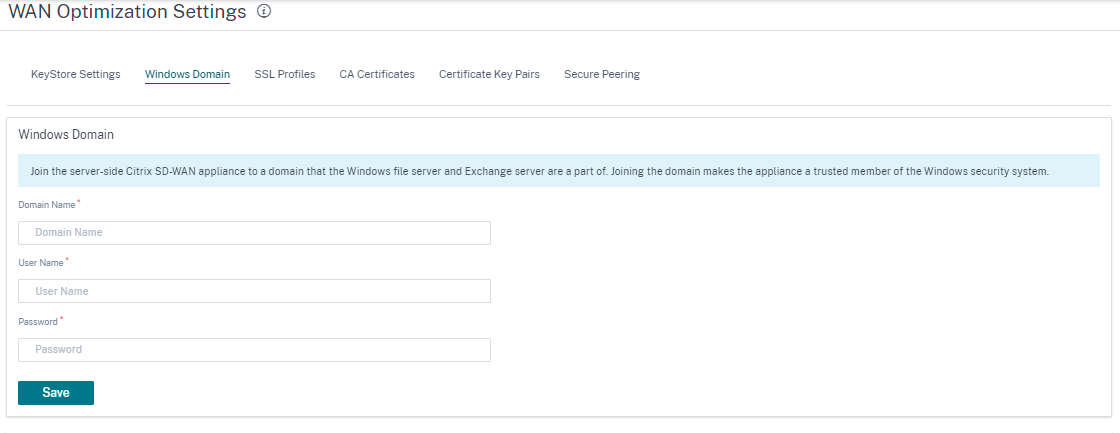This screenshot has height=433, width=1120.
Task: Click the User Name field label
Action: click(x=41, y=264)
